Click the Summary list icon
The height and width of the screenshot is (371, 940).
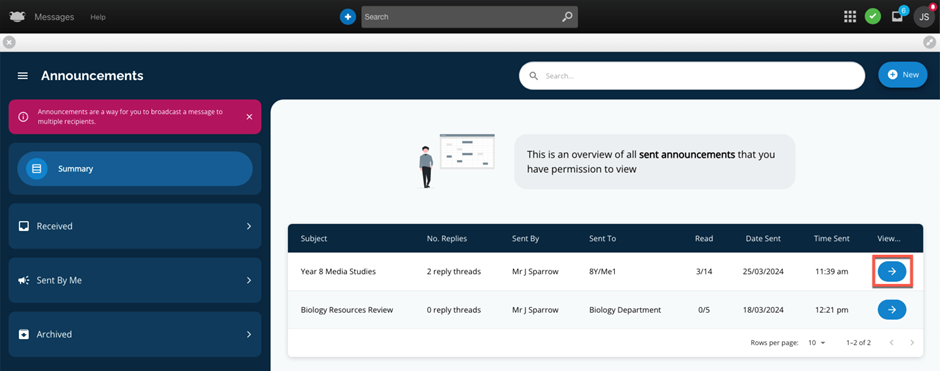(37, 169)
